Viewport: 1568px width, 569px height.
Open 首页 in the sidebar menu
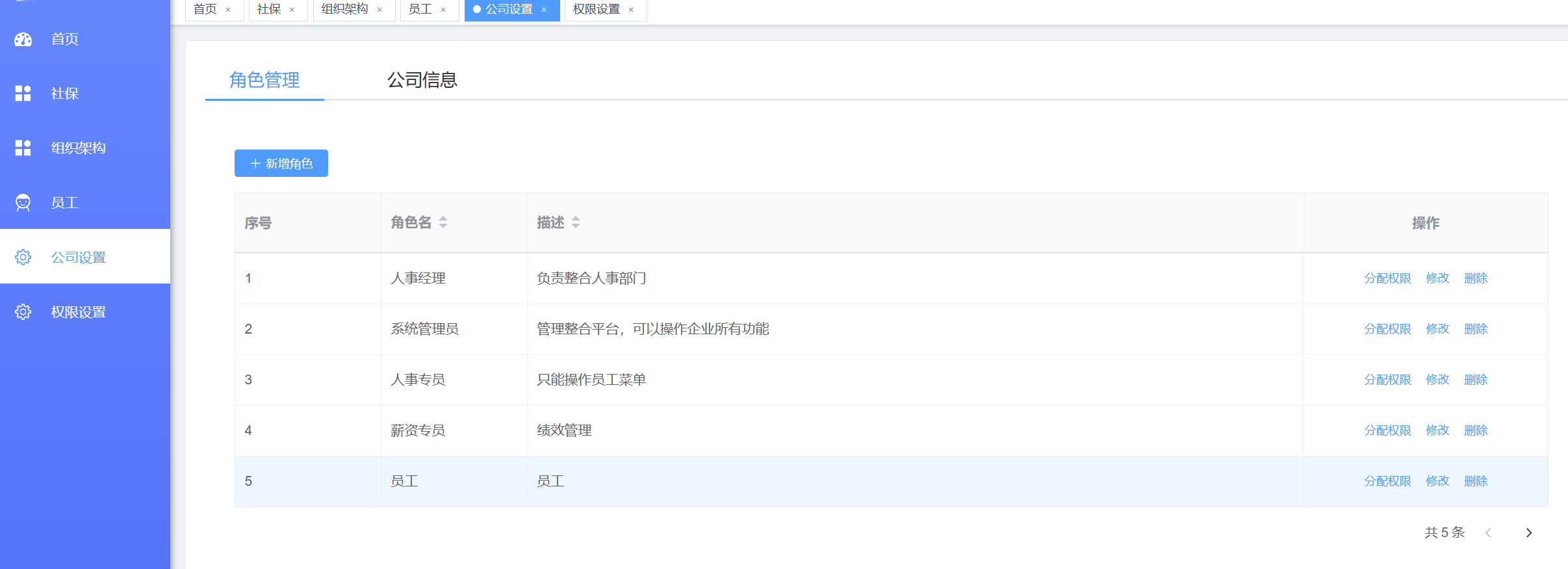coord(85,39)
